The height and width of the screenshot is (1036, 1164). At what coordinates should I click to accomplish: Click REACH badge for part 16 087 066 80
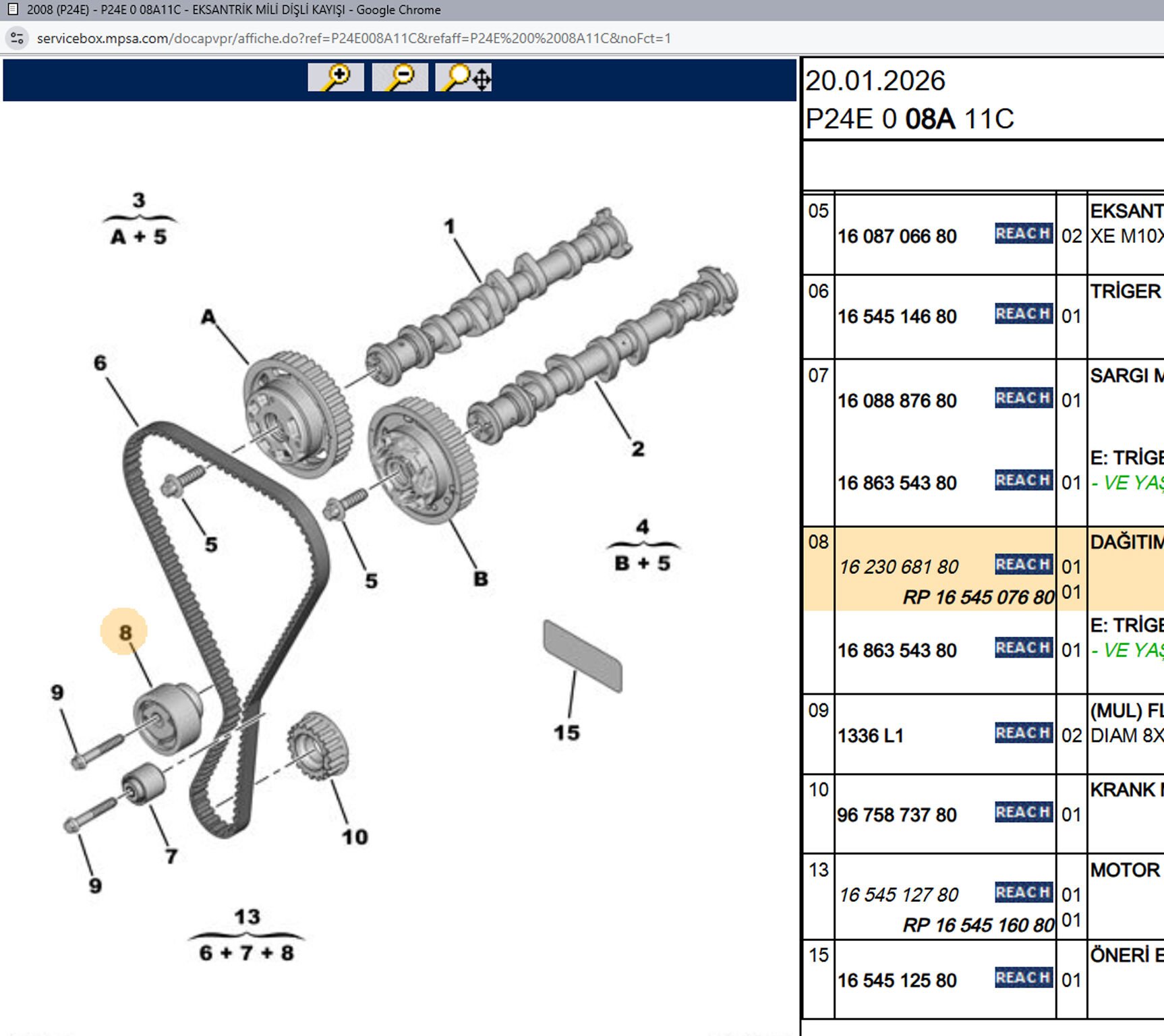point(1023,233)
